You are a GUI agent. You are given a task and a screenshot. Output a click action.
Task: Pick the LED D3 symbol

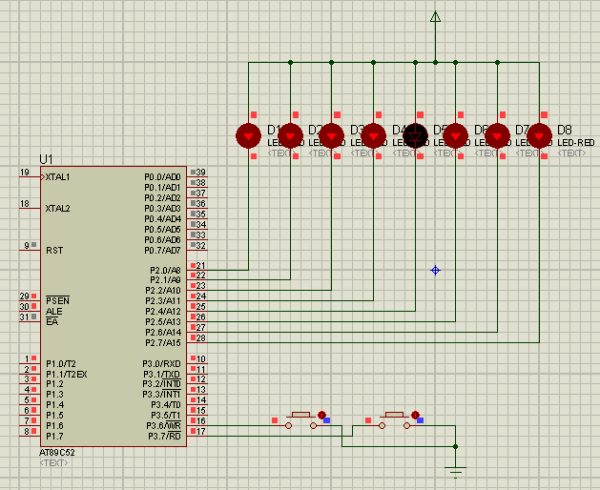(332, 135)
